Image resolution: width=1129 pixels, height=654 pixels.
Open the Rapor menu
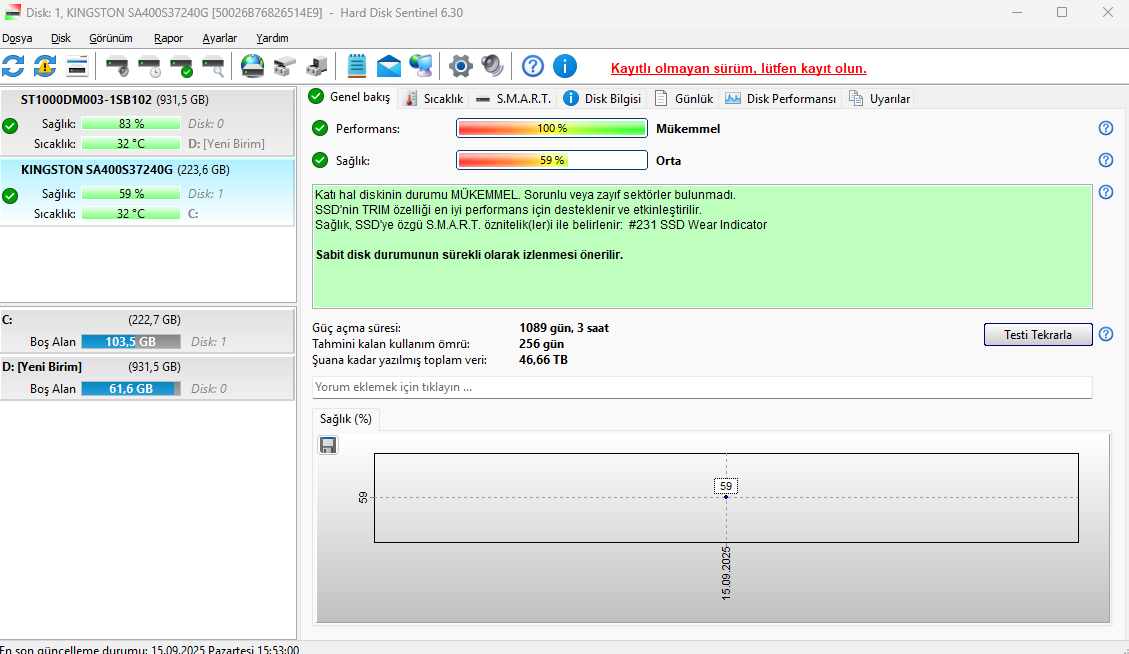point(168,38)
